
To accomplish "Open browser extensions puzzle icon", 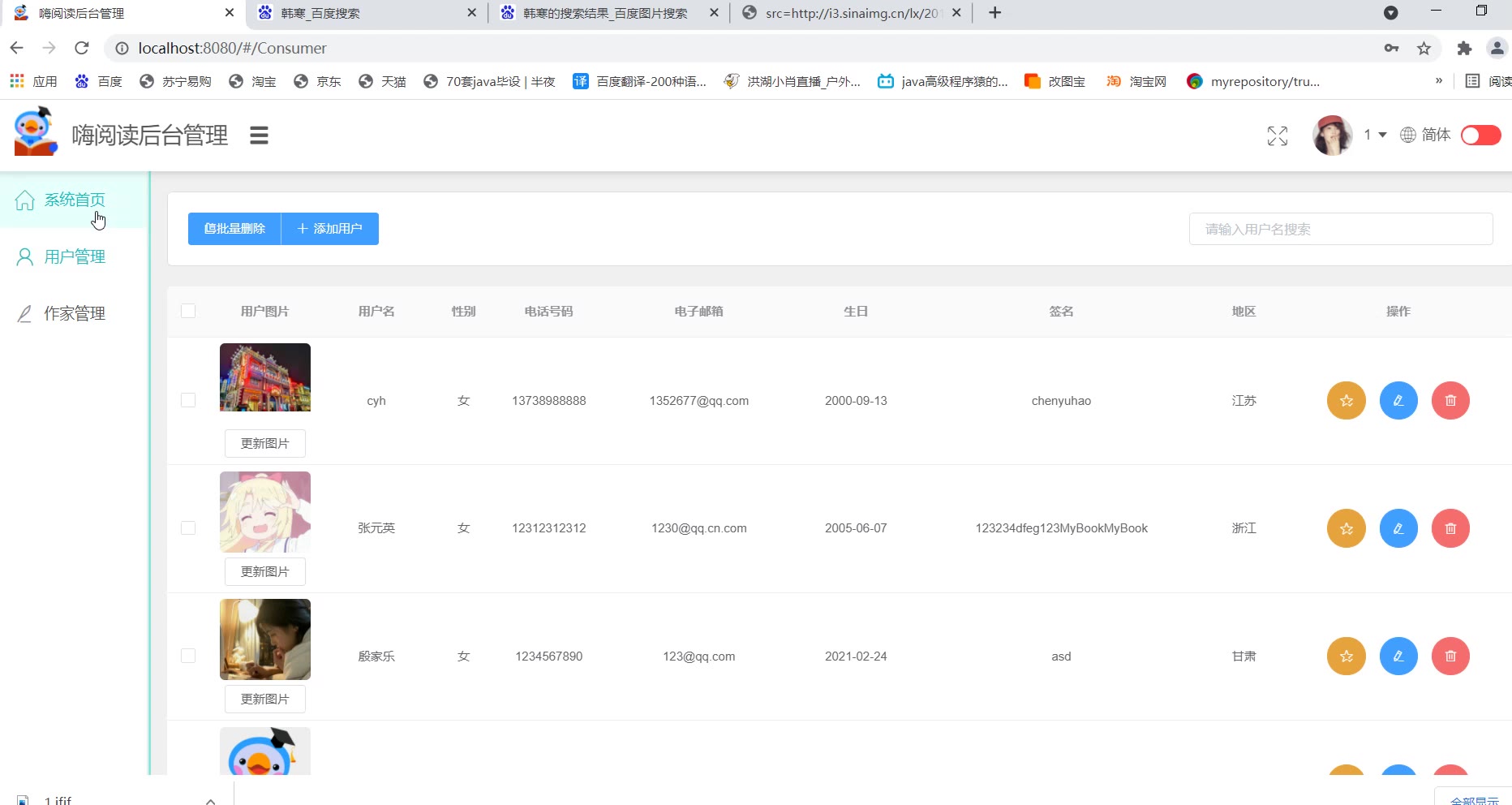I will point(1464,49).
